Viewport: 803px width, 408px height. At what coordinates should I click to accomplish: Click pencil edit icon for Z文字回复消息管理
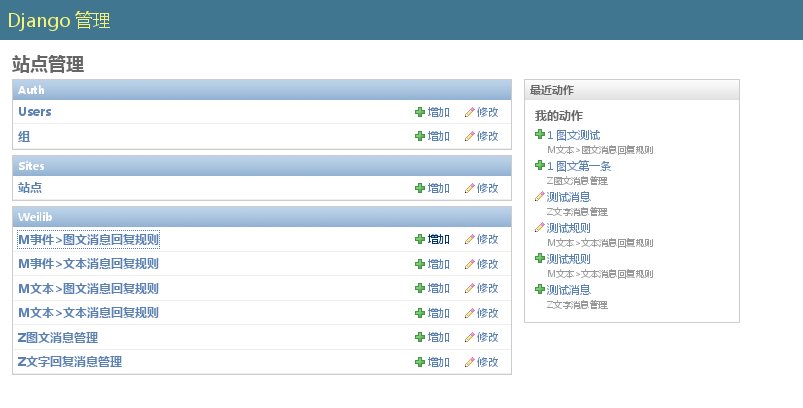pyautogui.click(x=470, y=362)
